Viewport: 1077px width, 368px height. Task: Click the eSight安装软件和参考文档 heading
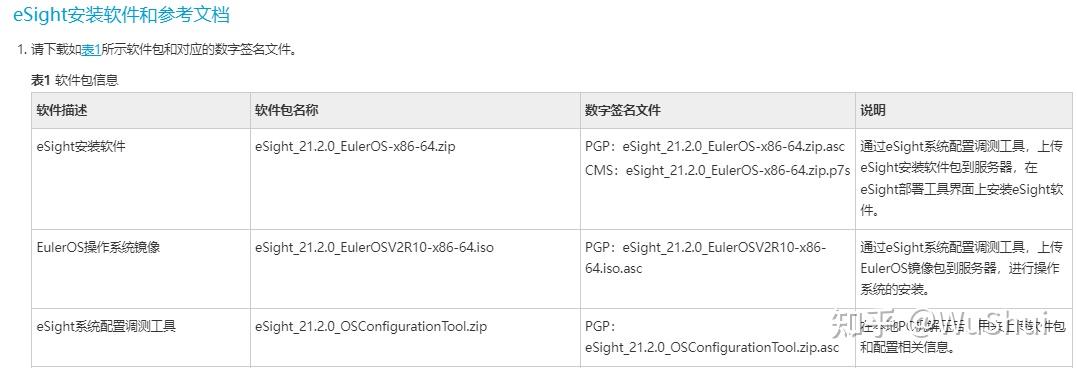pyautogui.click(x=122, y=14)
